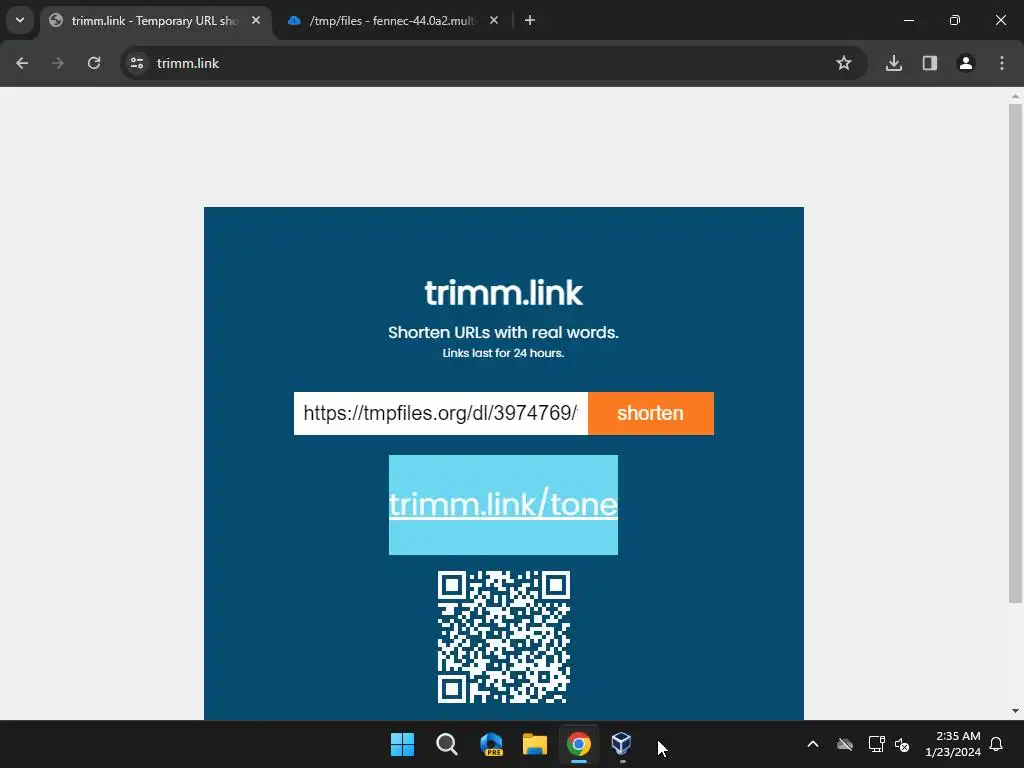Open the Chrome side panel
The image size is (1024, 768).
pyautogui.click(x=930, y=63)
